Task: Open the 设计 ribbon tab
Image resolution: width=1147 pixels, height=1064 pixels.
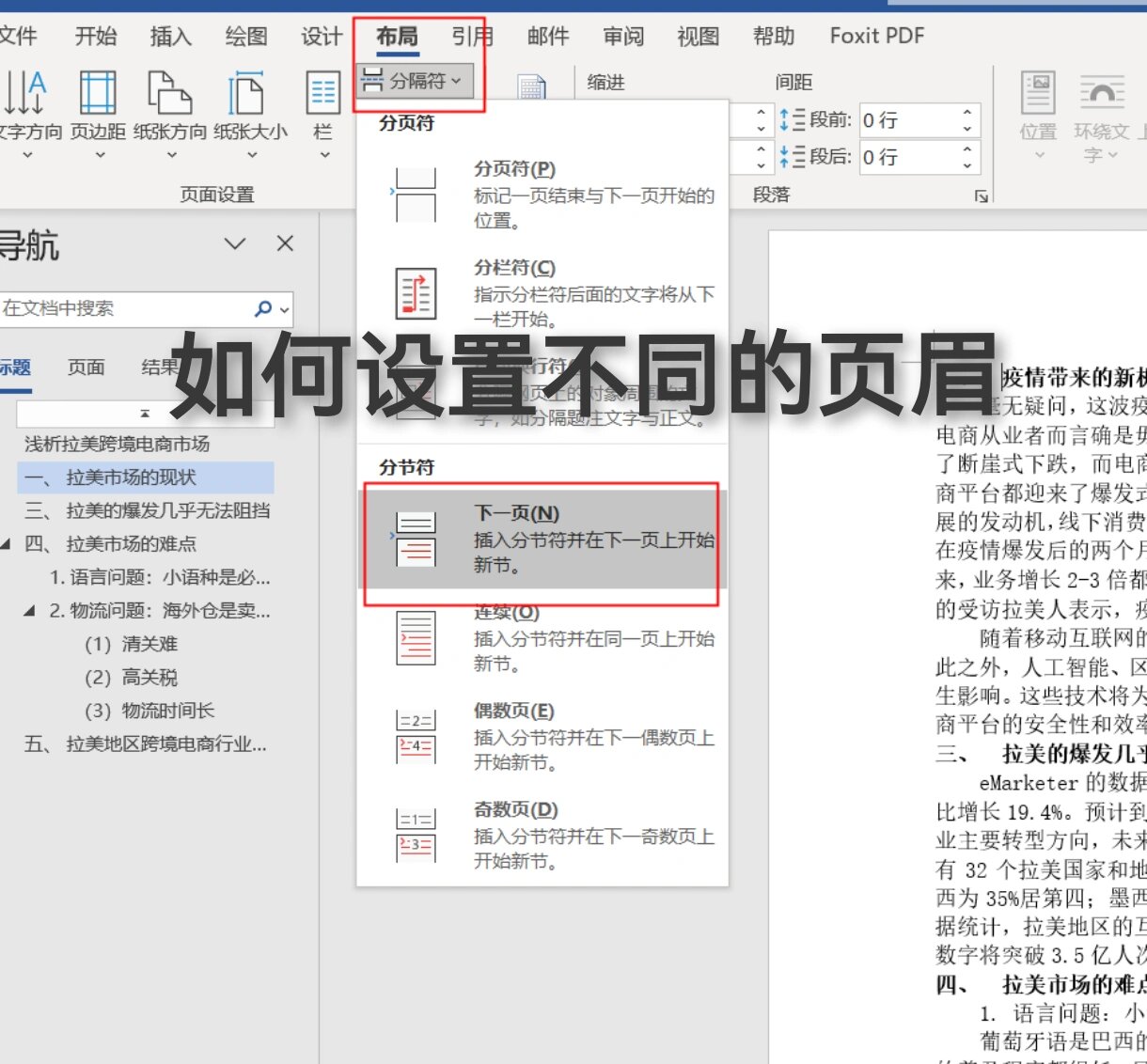Action: [322, 37]
